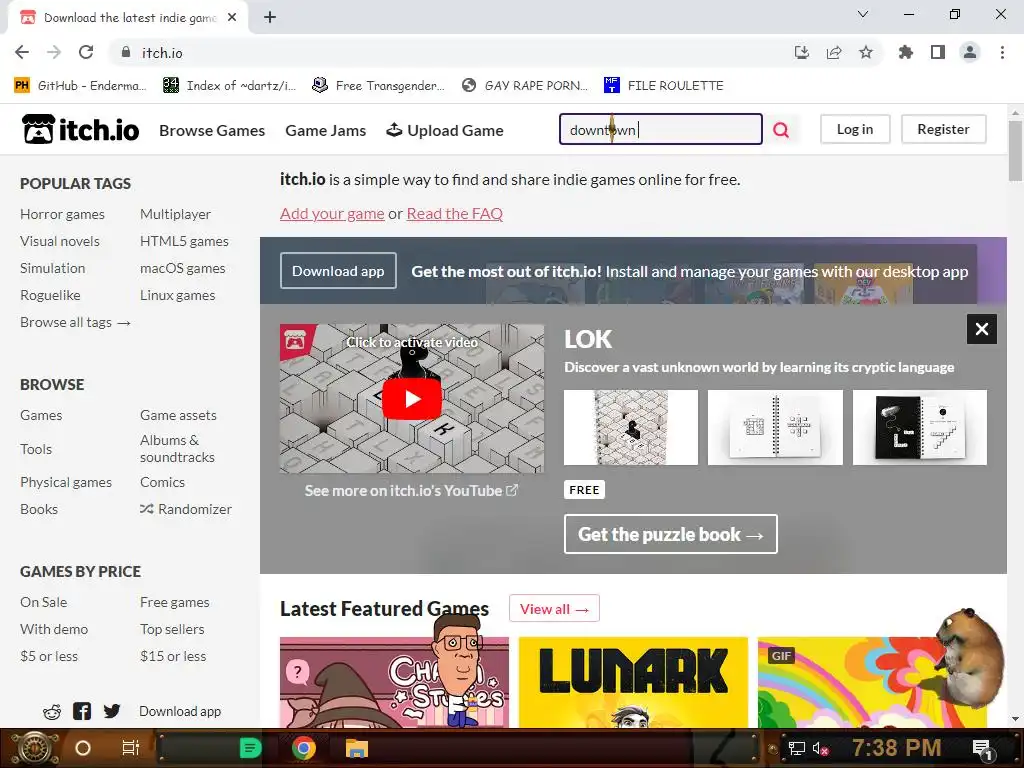This screenshot has height=768, width=1024.
Task: Open the Chrome extensions puzzle icon
Action: [x=905, y=52]
